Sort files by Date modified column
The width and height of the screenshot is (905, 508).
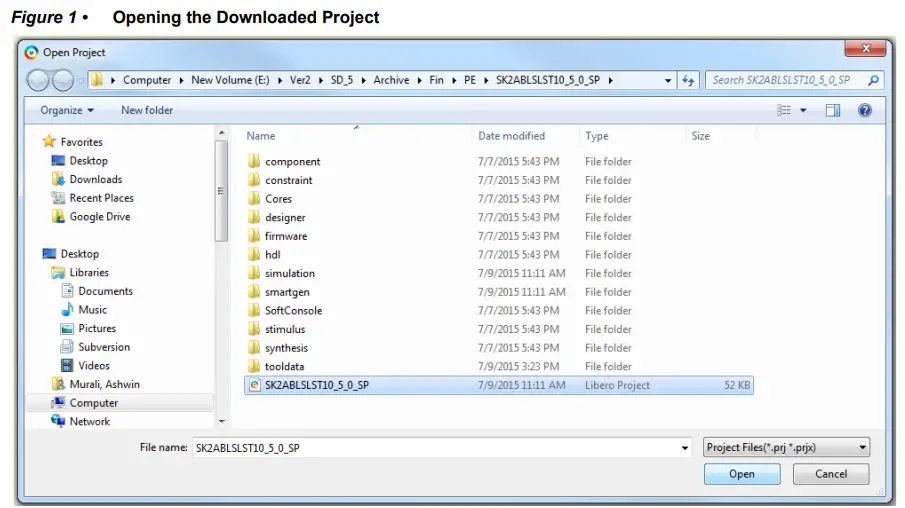coord(511,136)
